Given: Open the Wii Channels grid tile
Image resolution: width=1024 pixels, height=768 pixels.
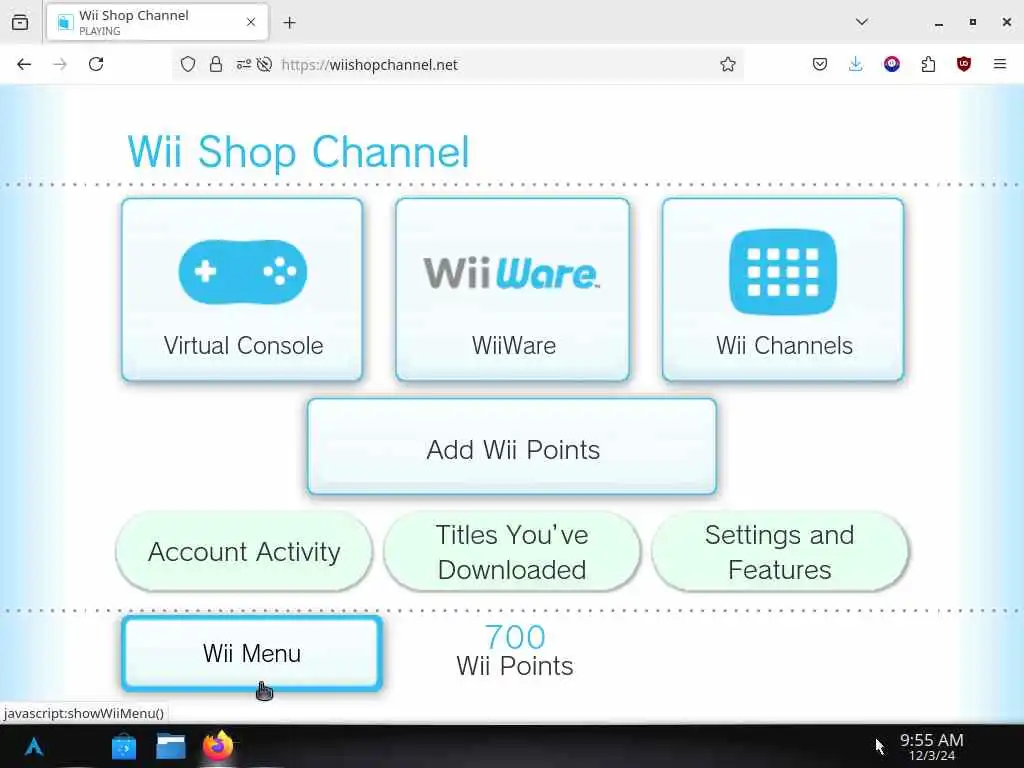Looking at the screenshot, I should (x=783, y=289).
